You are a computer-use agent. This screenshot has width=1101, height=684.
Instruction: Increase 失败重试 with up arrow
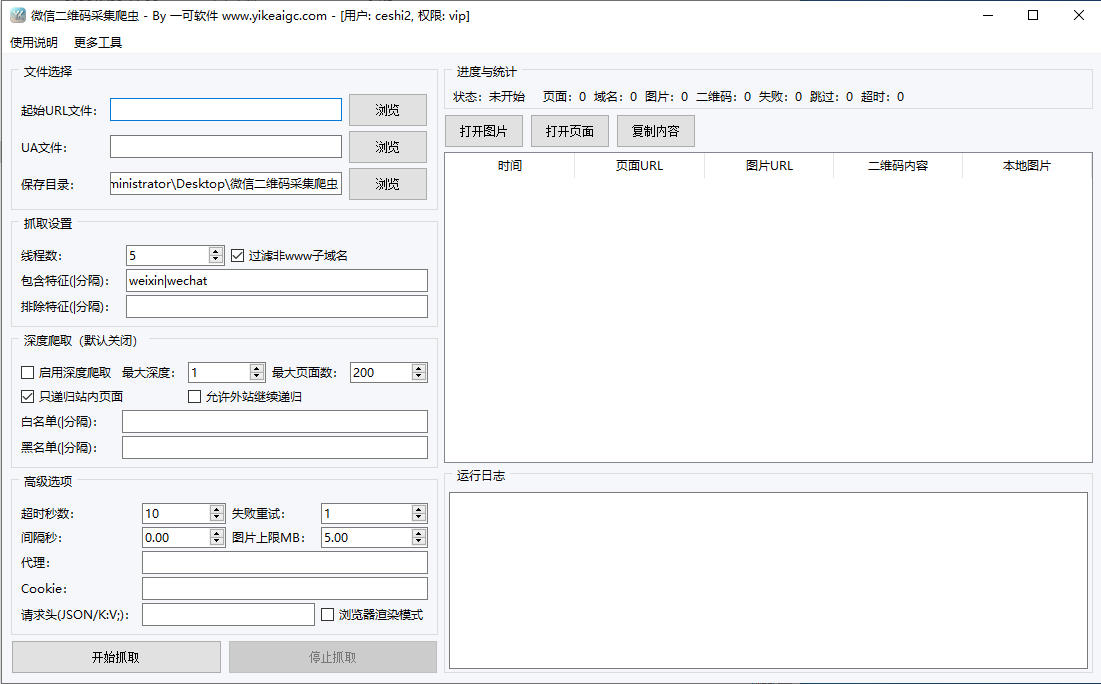[x=419, y=509]
